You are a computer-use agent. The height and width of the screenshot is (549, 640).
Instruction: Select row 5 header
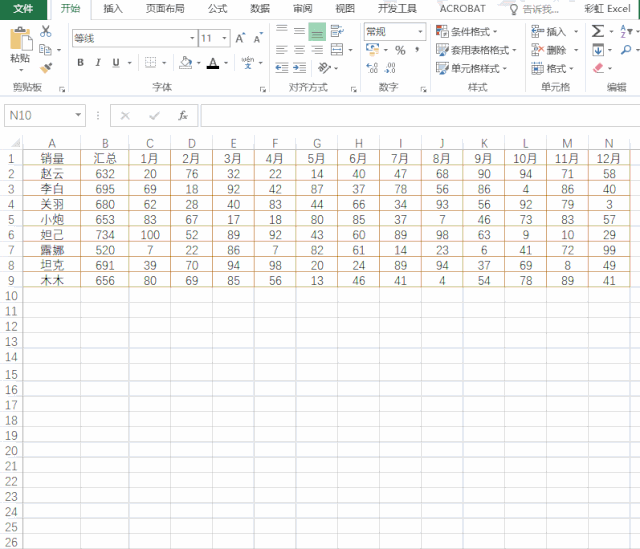(11, 220)
